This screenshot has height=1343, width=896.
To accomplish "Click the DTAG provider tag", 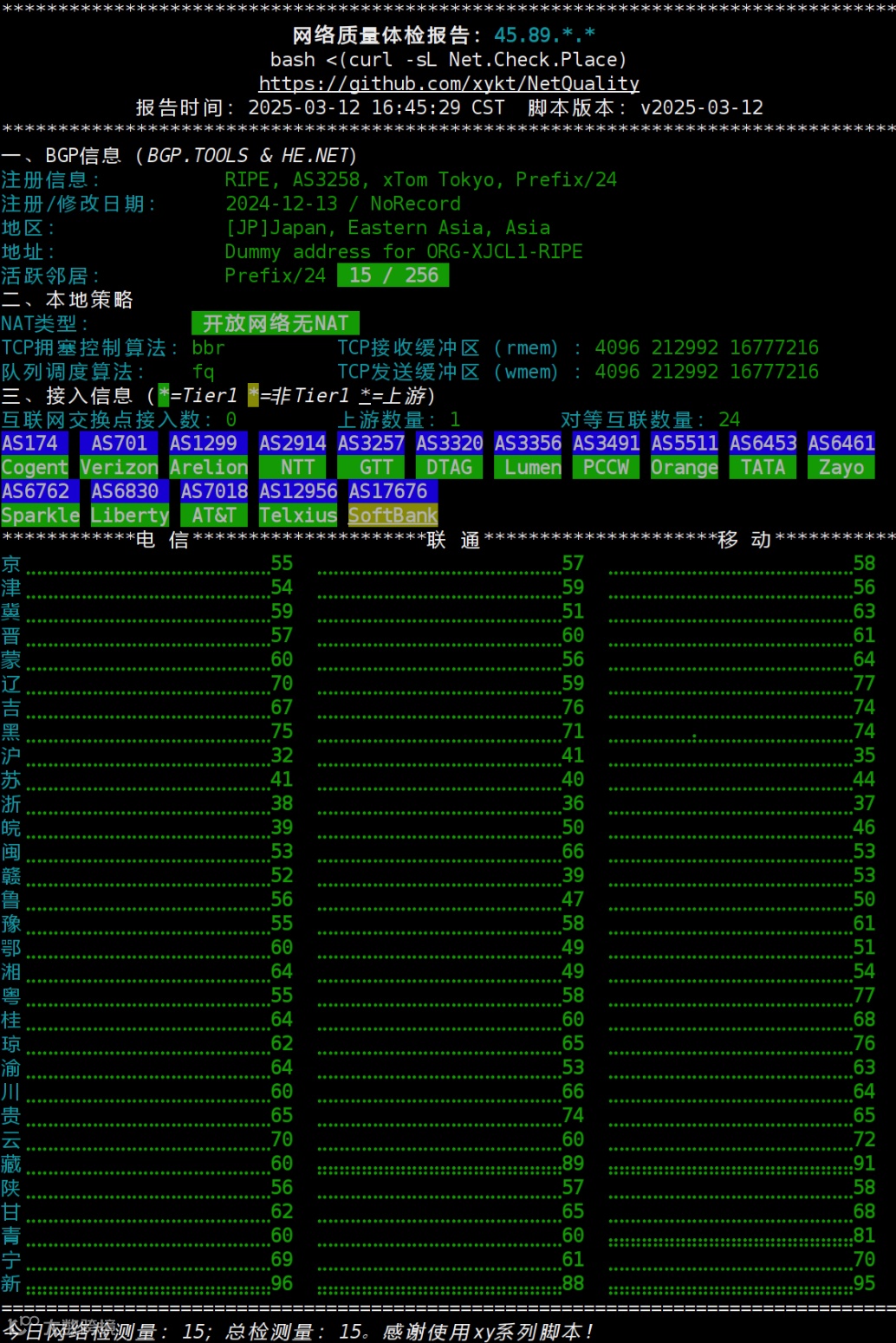I will (x=450, y=468).
